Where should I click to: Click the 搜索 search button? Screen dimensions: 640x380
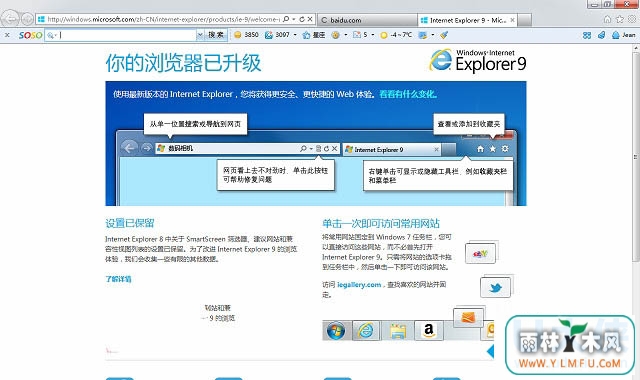pyautogui.click(x=216, y=35)
